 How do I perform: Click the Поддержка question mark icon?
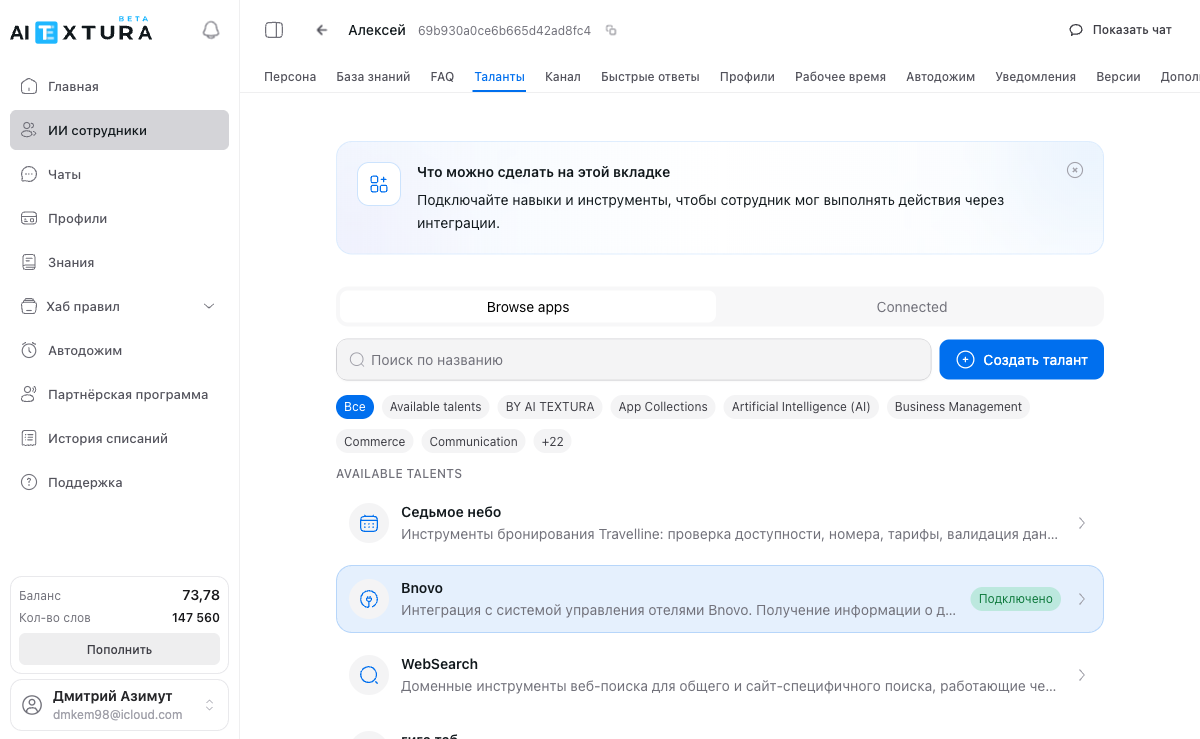[29, 482]
